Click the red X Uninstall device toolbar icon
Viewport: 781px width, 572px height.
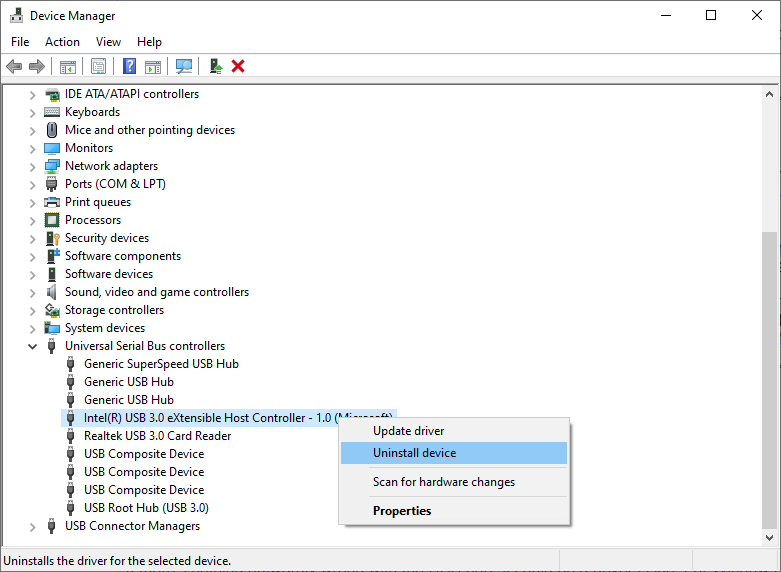pyautogui.click(x=238, y=66)
